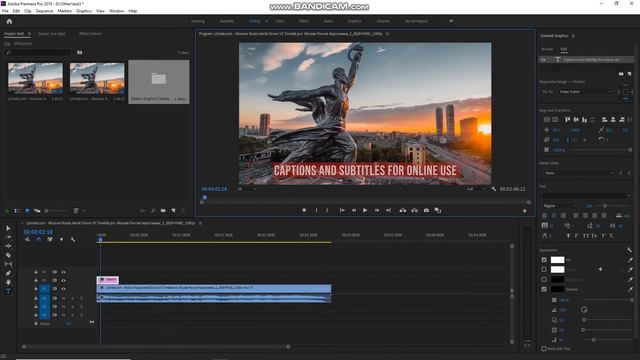
Task: Toggle the Stroke checkbox in Appearance
Action: point(544,269)
